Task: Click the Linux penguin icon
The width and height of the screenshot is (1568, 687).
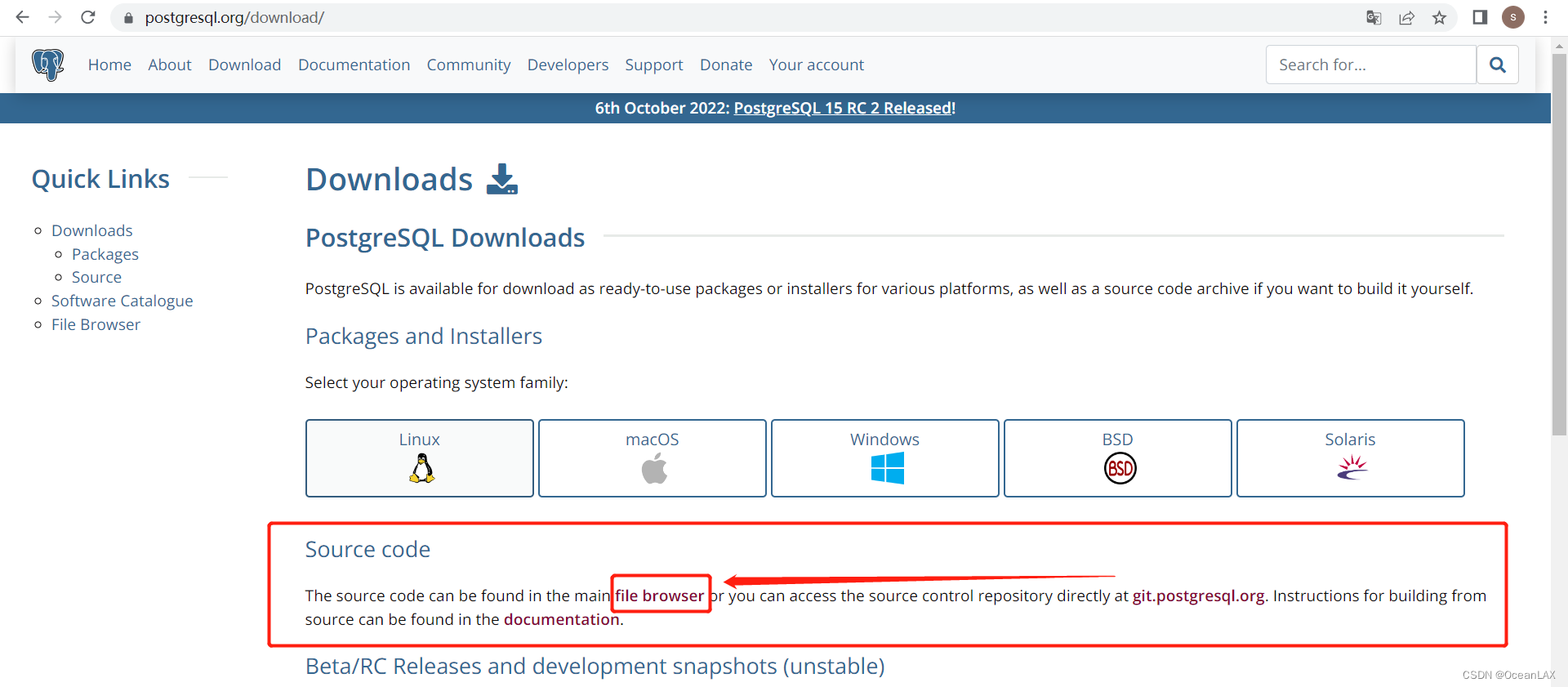Action: 421,469
